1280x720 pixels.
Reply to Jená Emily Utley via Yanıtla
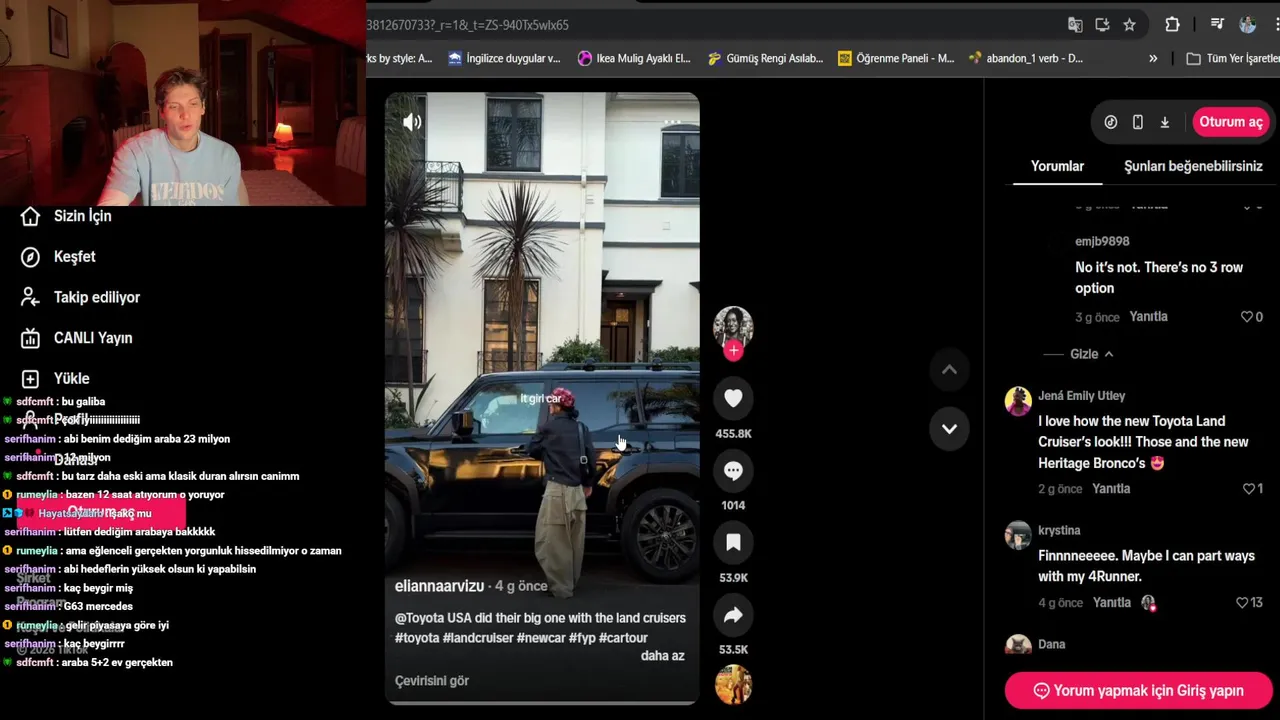[x=1111, y=489]
